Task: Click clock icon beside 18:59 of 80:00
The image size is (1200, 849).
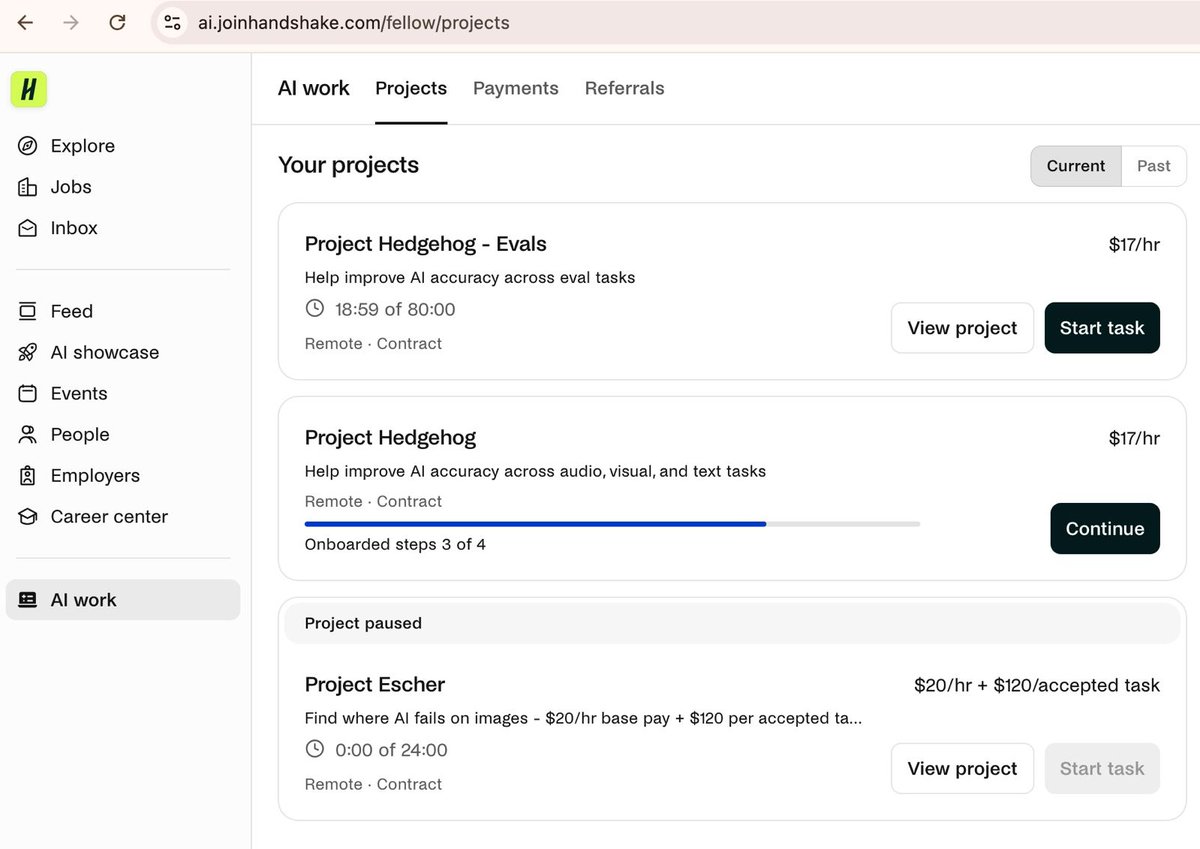Action: (x=315, y=308)
